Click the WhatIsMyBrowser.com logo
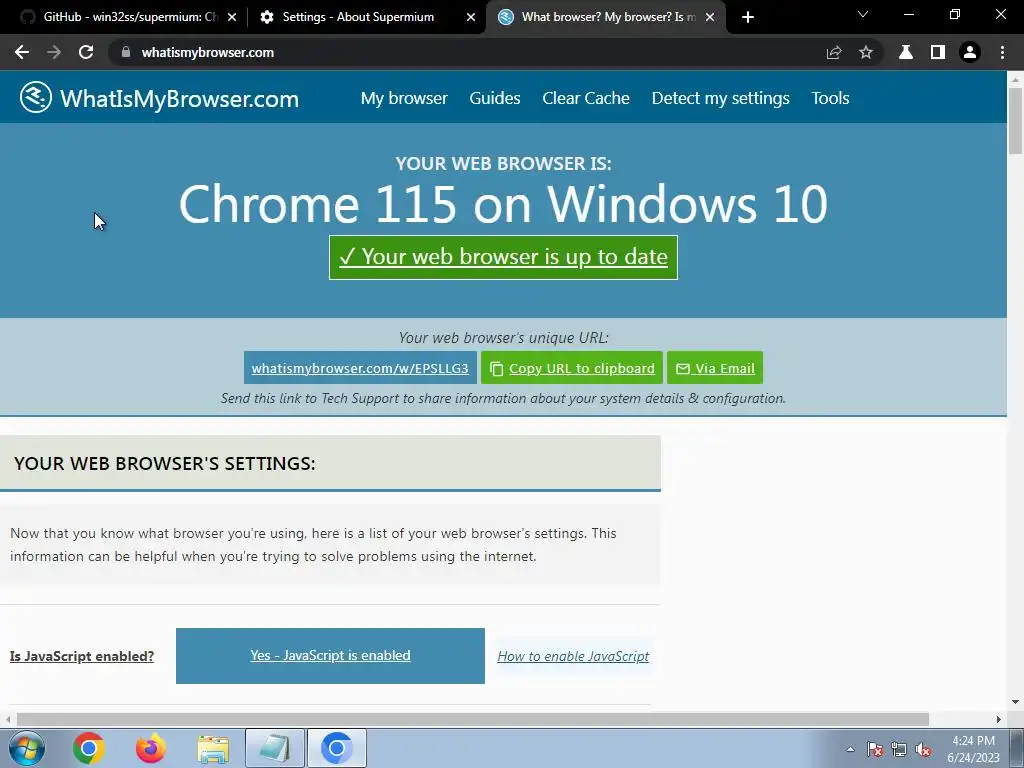 [159, 98]
